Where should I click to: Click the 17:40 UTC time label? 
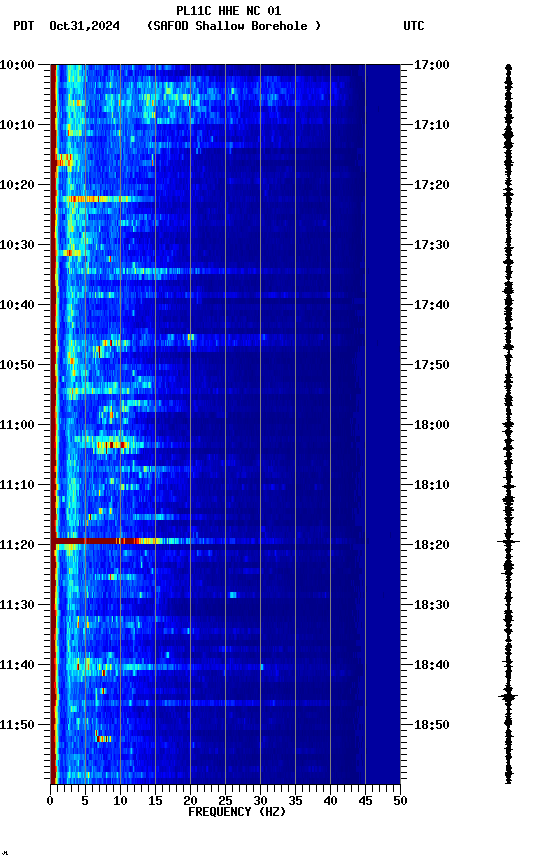pos(432,305)
